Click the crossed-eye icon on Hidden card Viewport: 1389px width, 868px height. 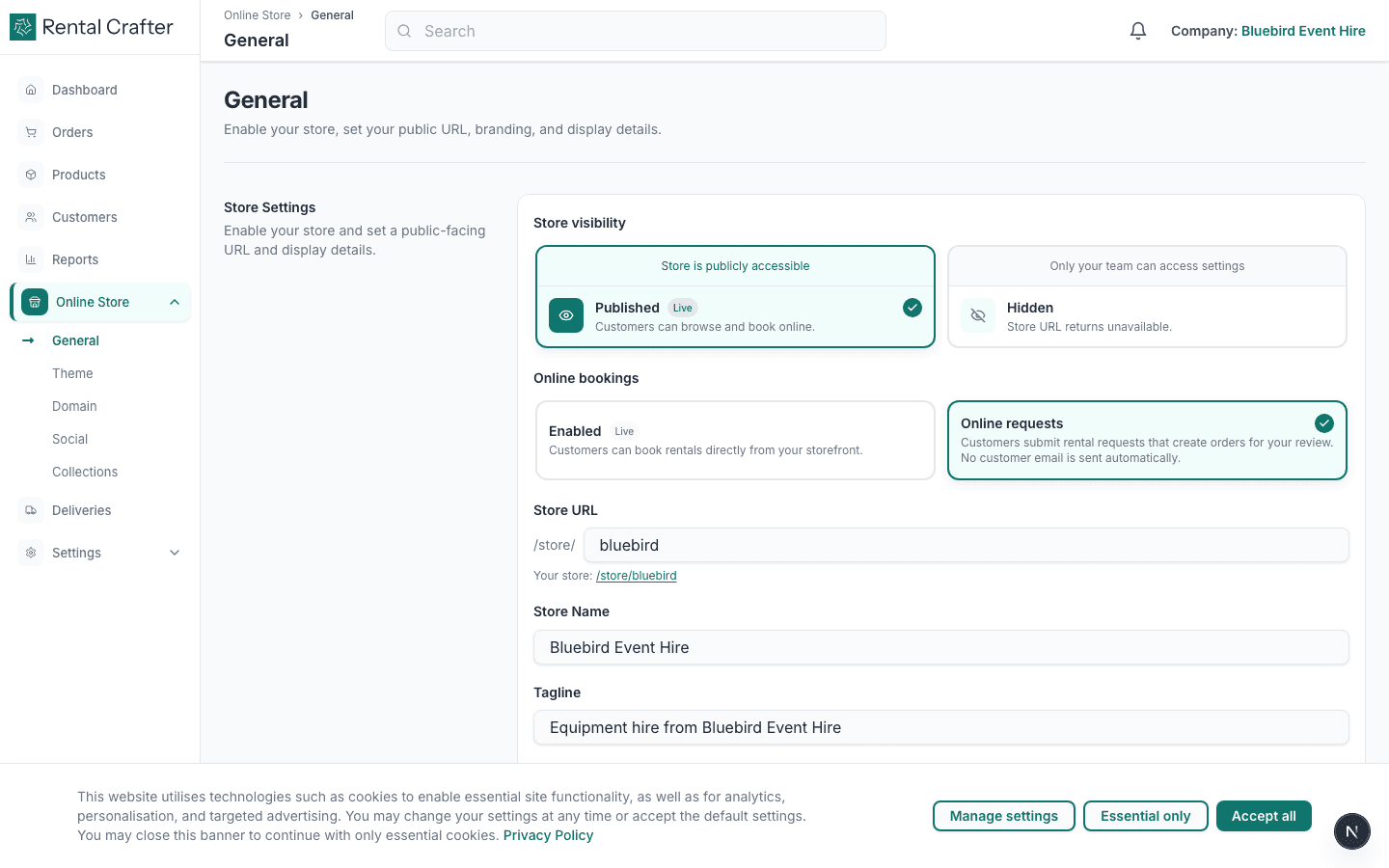coord(978,315)
